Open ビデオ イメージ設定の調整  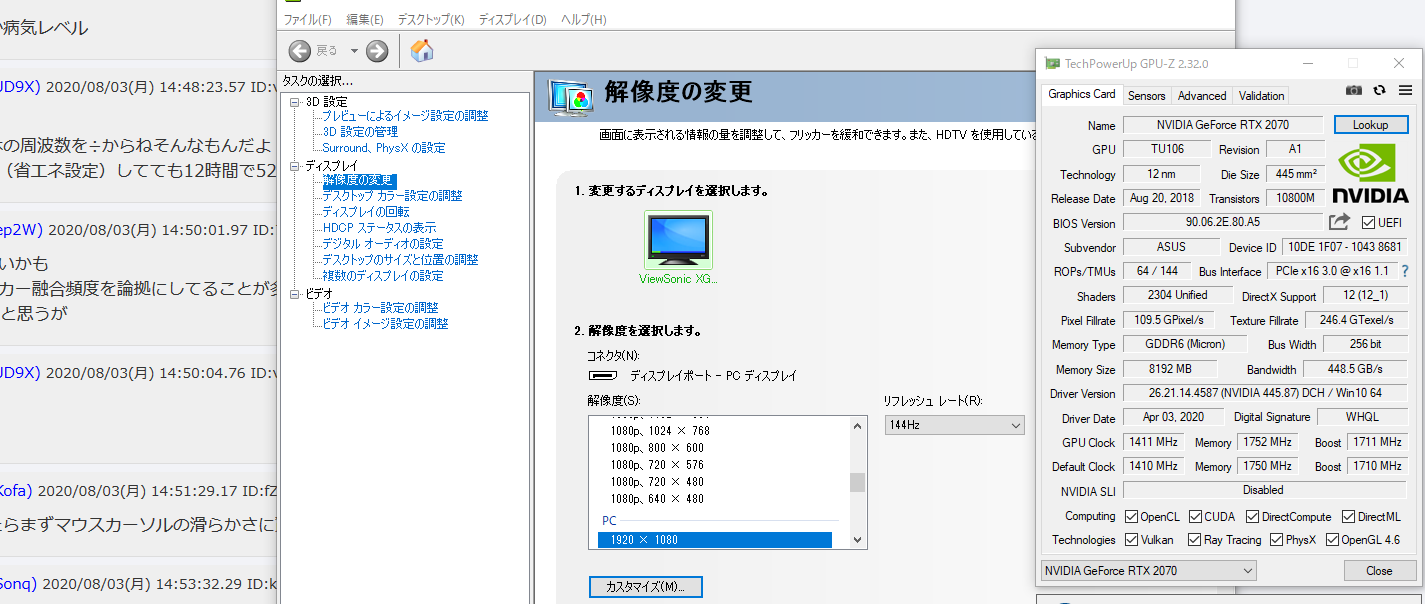385,324
